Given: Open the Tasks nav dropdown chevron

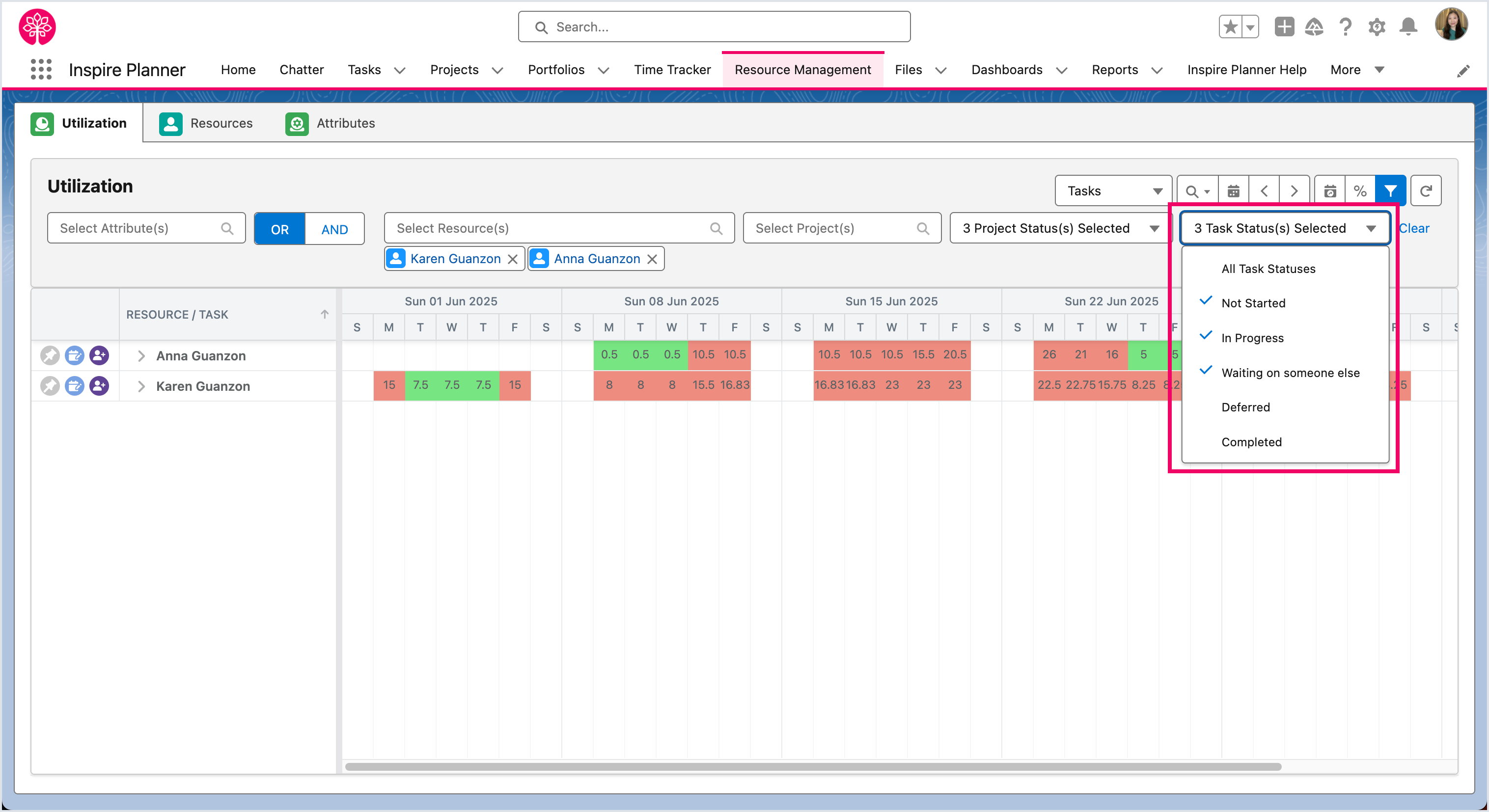Looking at the screenshot, I should tap(399, 71).
